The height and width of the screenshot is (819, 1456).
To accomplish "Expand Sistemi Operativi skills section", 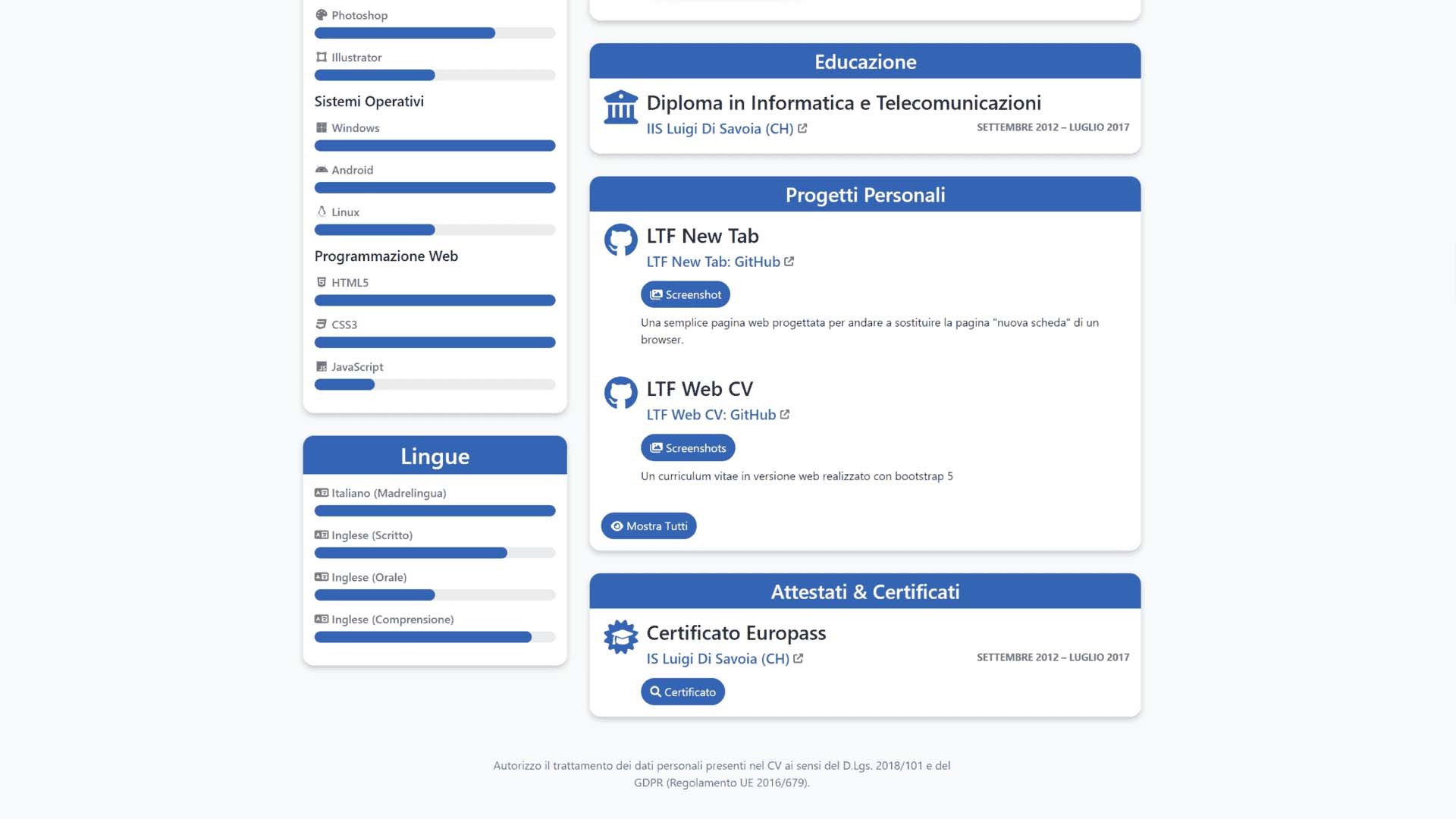I will (x=369, y=100).
